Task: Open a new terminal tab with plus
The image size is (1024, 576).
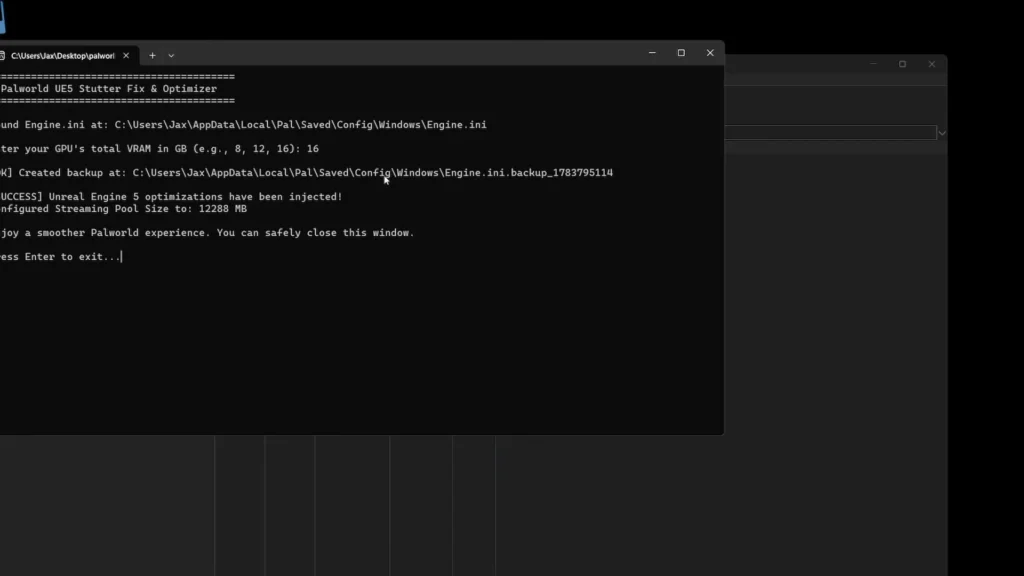Action: [x=152, y=56]
